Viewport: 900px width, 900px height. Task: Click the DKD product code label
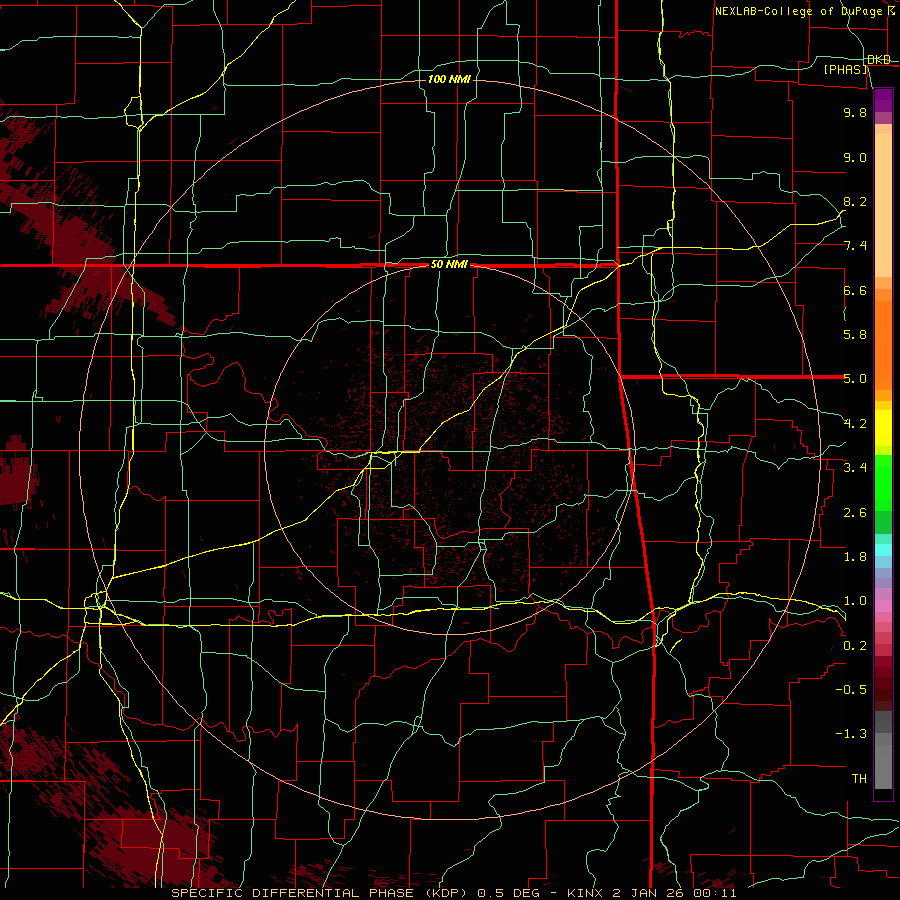(879, 59)
